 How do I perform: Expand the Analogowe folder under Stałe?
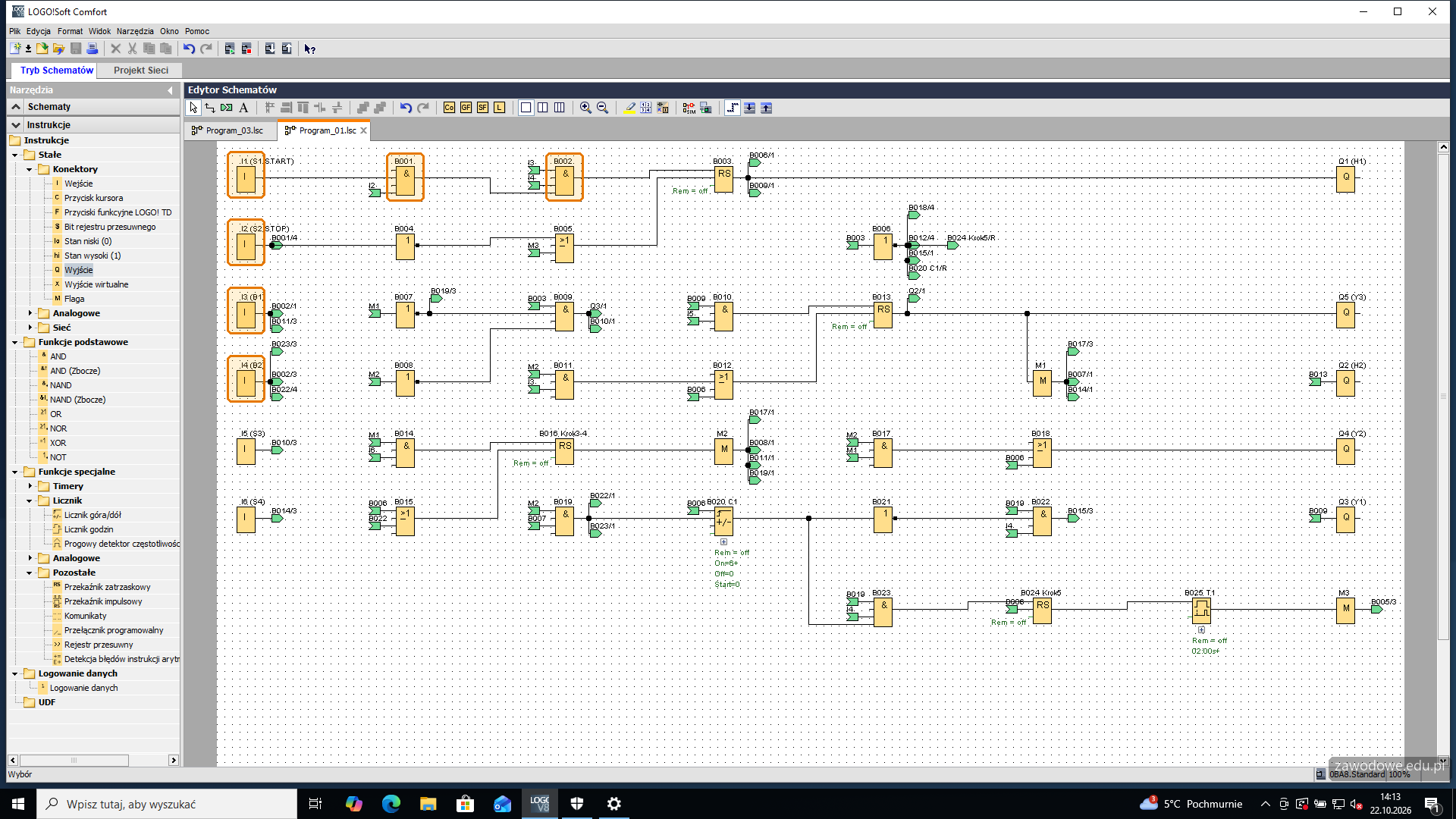(x=30, y=313)
